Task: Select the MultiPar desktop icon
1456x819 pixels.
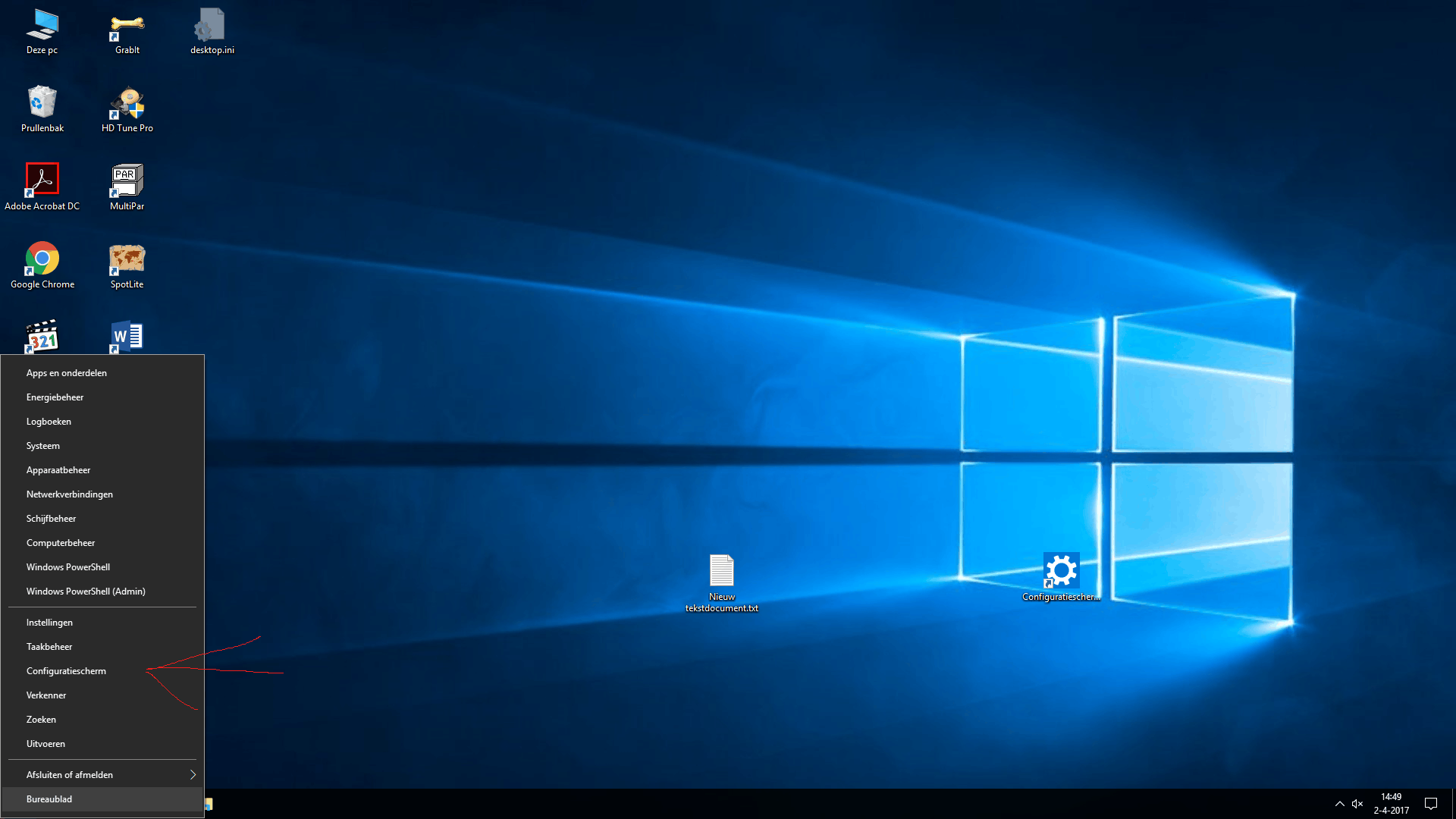Action: (x=127, y=184)
